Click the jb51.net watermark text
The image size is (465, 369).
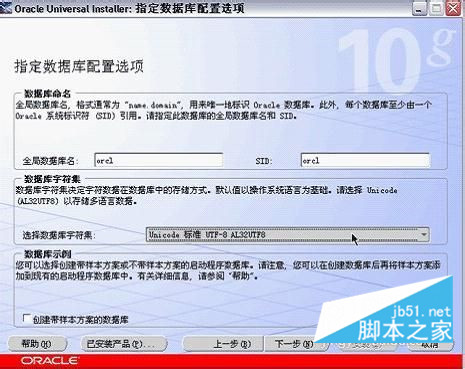click(421, 312)
